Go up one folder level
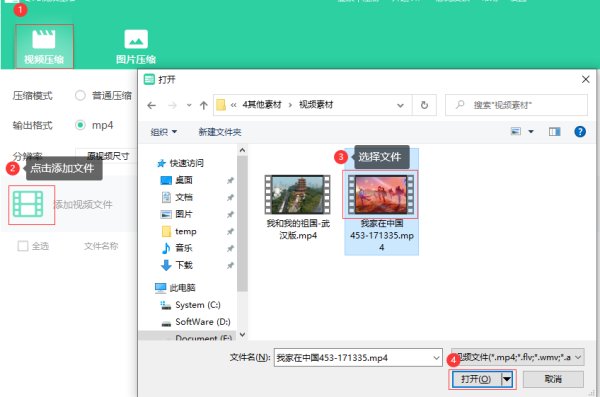This screenshot has width=600, height=397. click(x=204, y=105)
